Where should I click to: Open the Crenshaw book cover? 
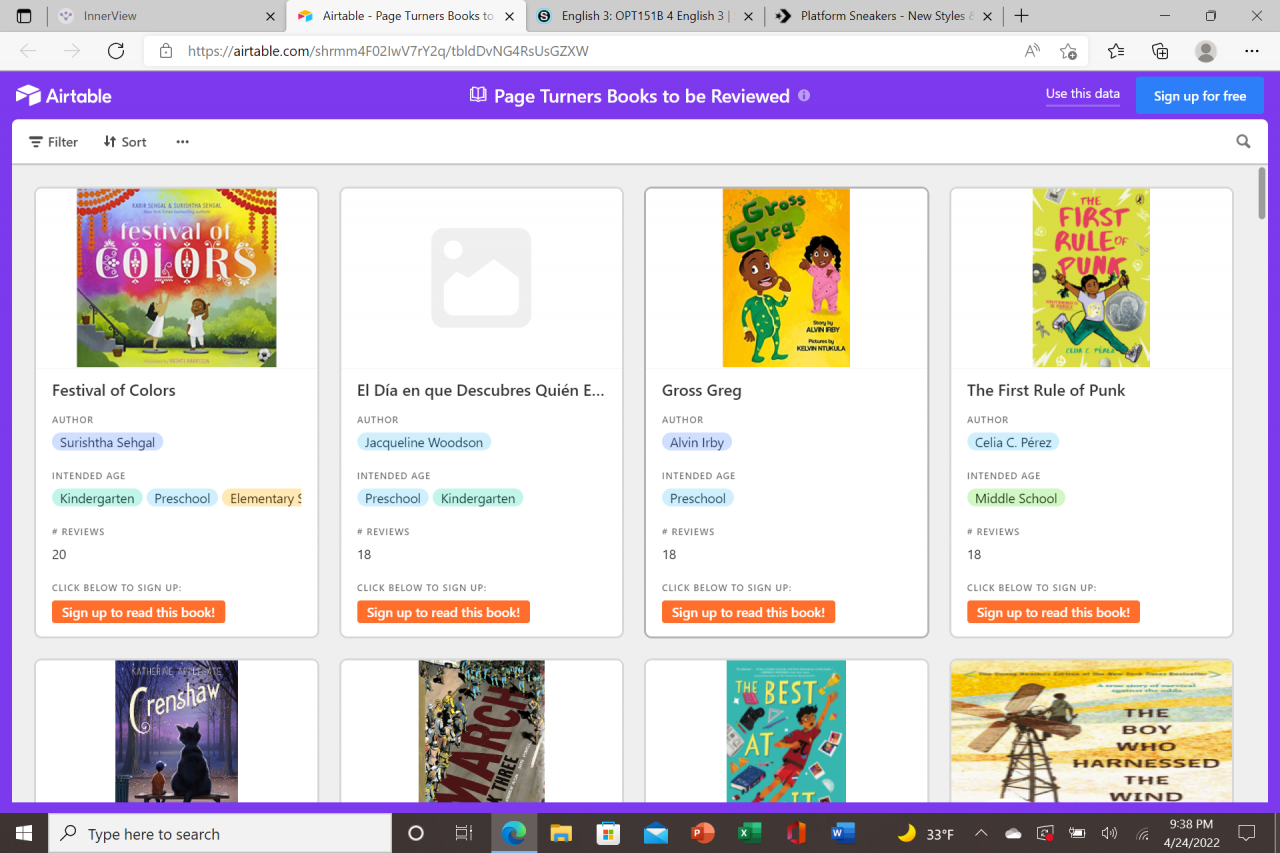[177, 731]
